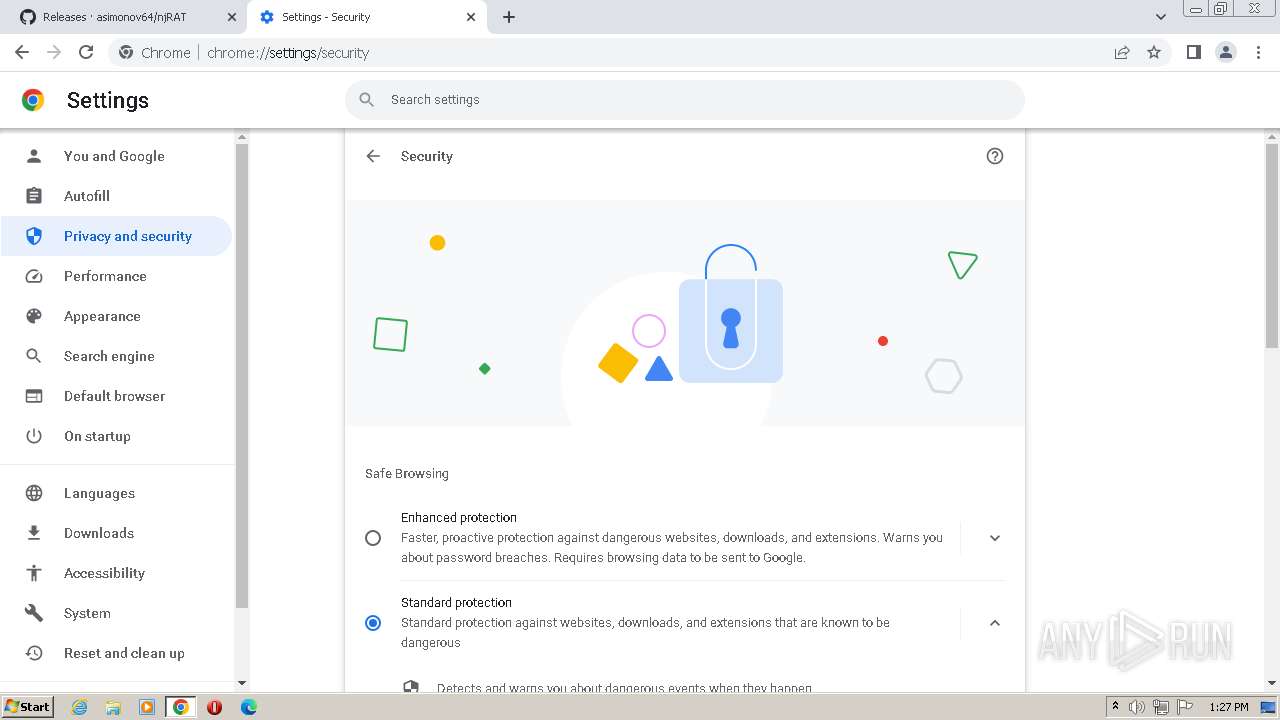1280x720 pixels.
Task: Open Microsoft Edge from taskbar
Action: tap(248, 707)
